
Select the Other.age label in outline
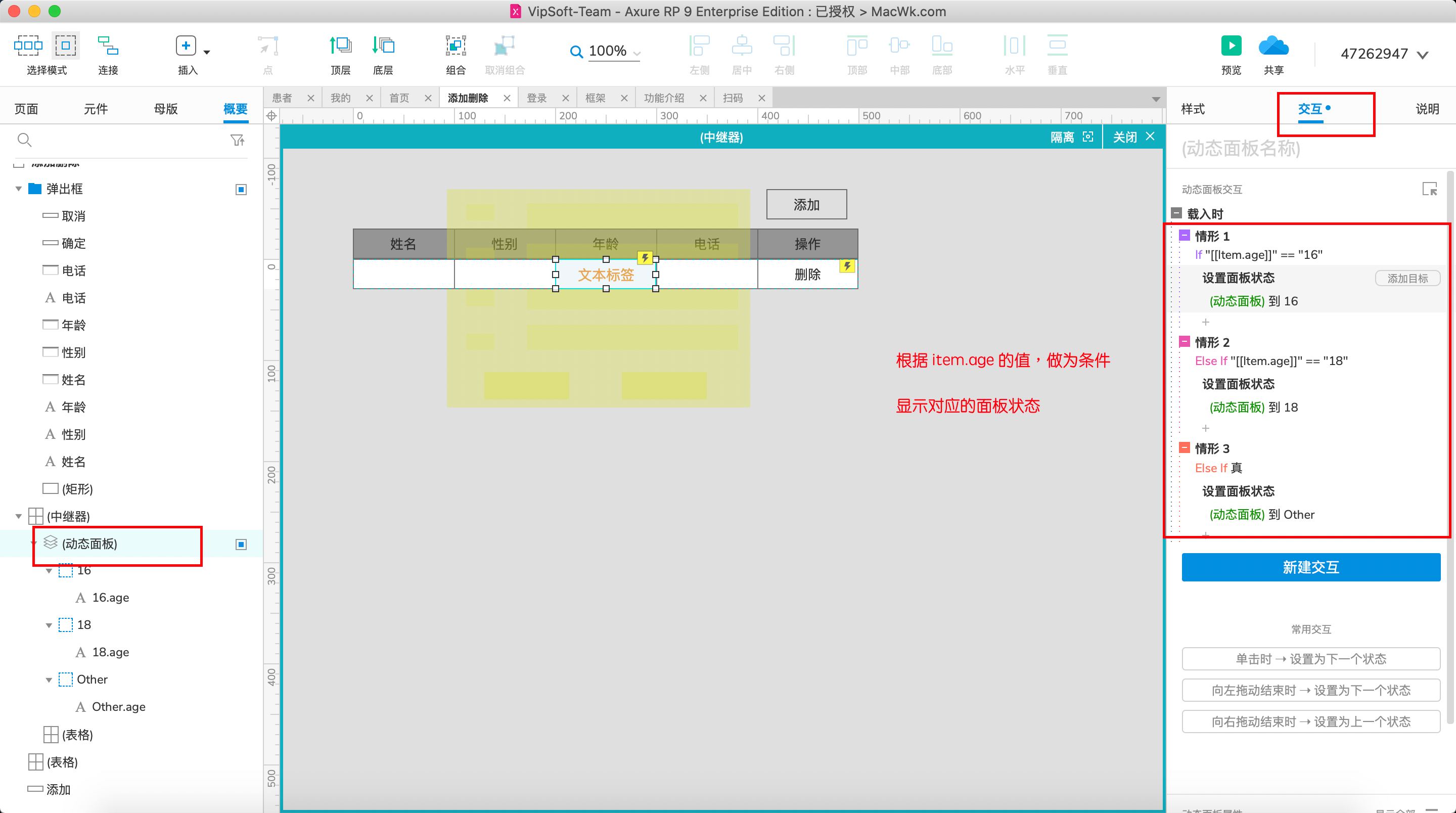click(x=119, y=707)
